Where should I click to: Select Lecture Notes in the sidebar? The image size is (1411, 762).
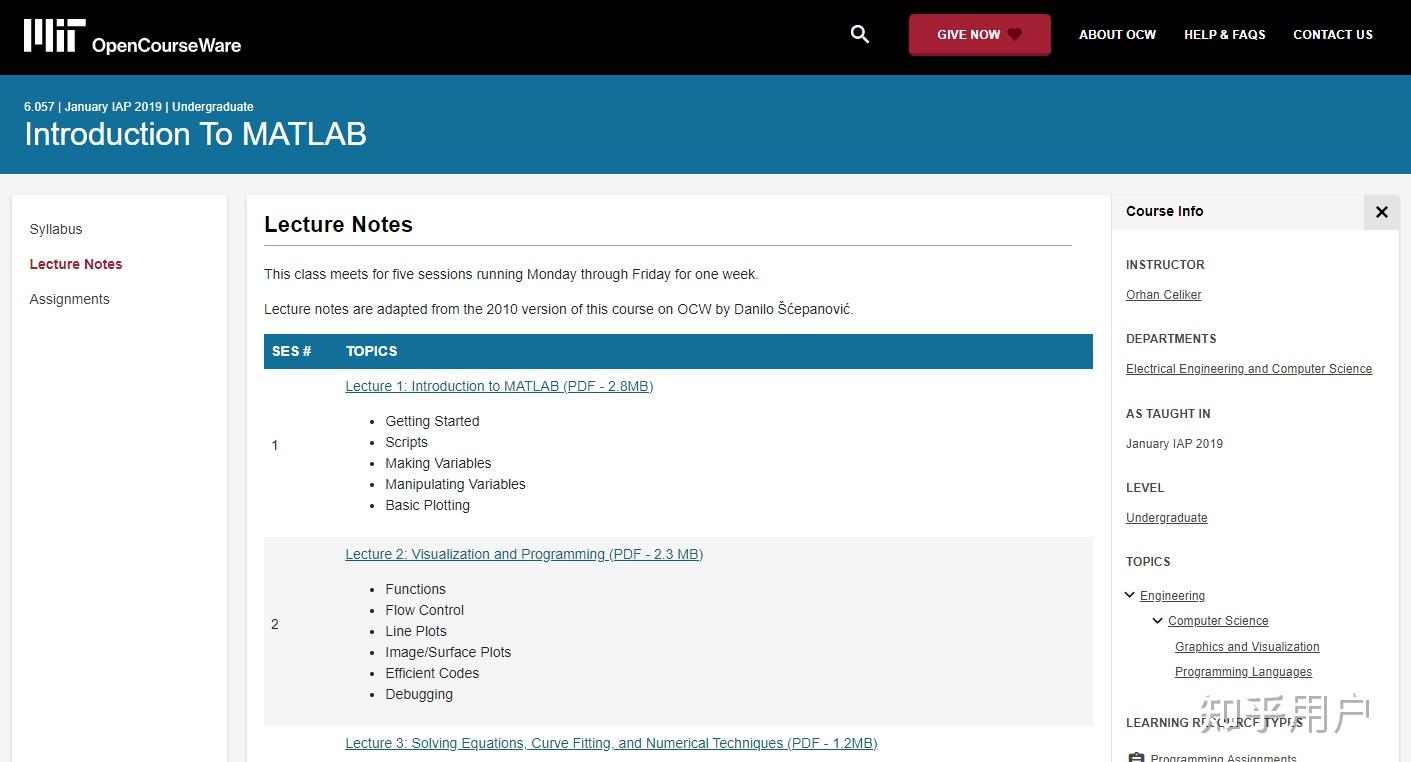pyautogui.click(x=76, y=264)
